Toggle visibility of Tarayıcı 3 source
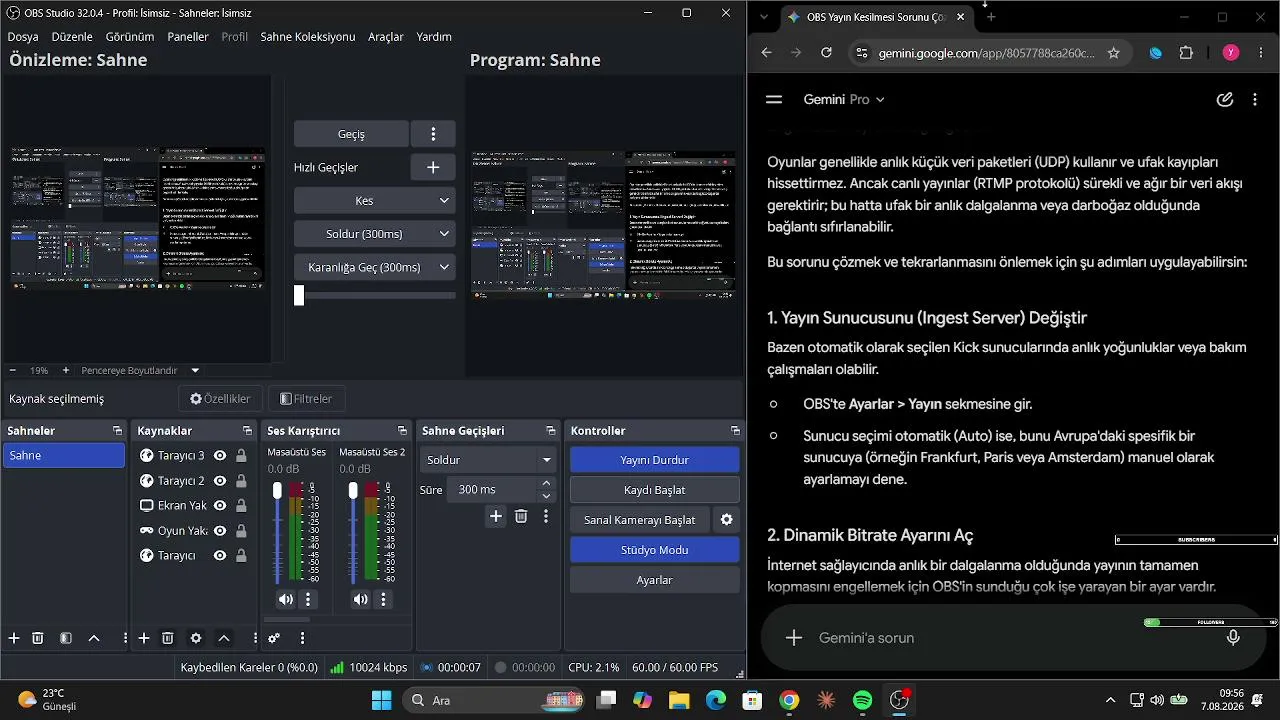This screenshot has height=720, width=1280. pyautogui.click(x=220, y=456)
